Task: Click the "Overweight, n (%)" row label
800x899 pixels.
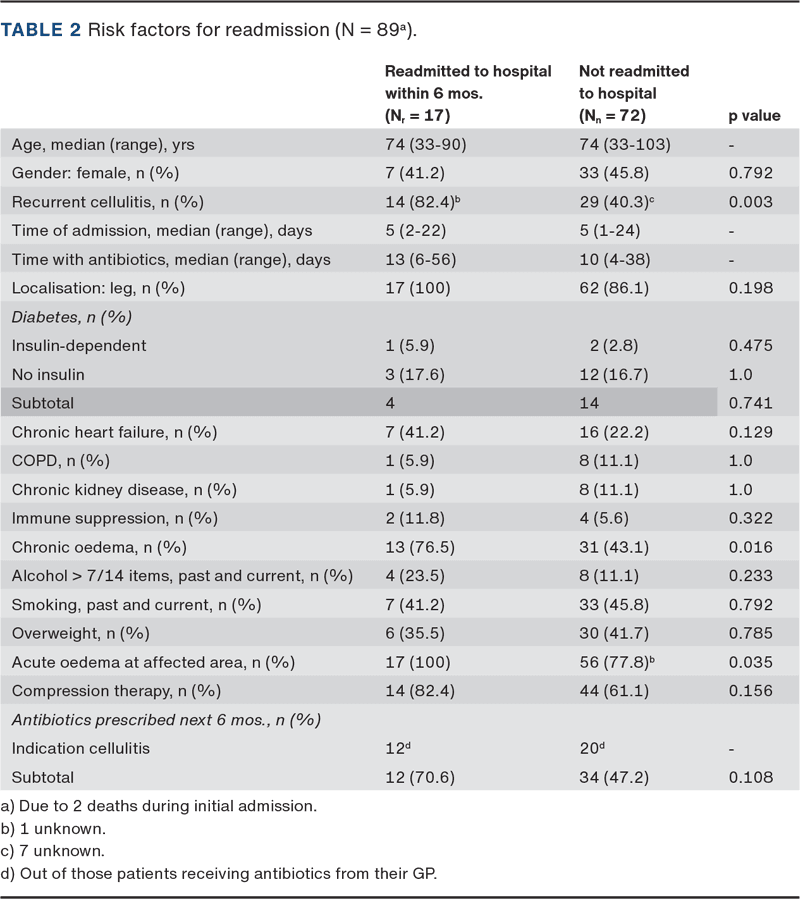Action: point(80,633)
